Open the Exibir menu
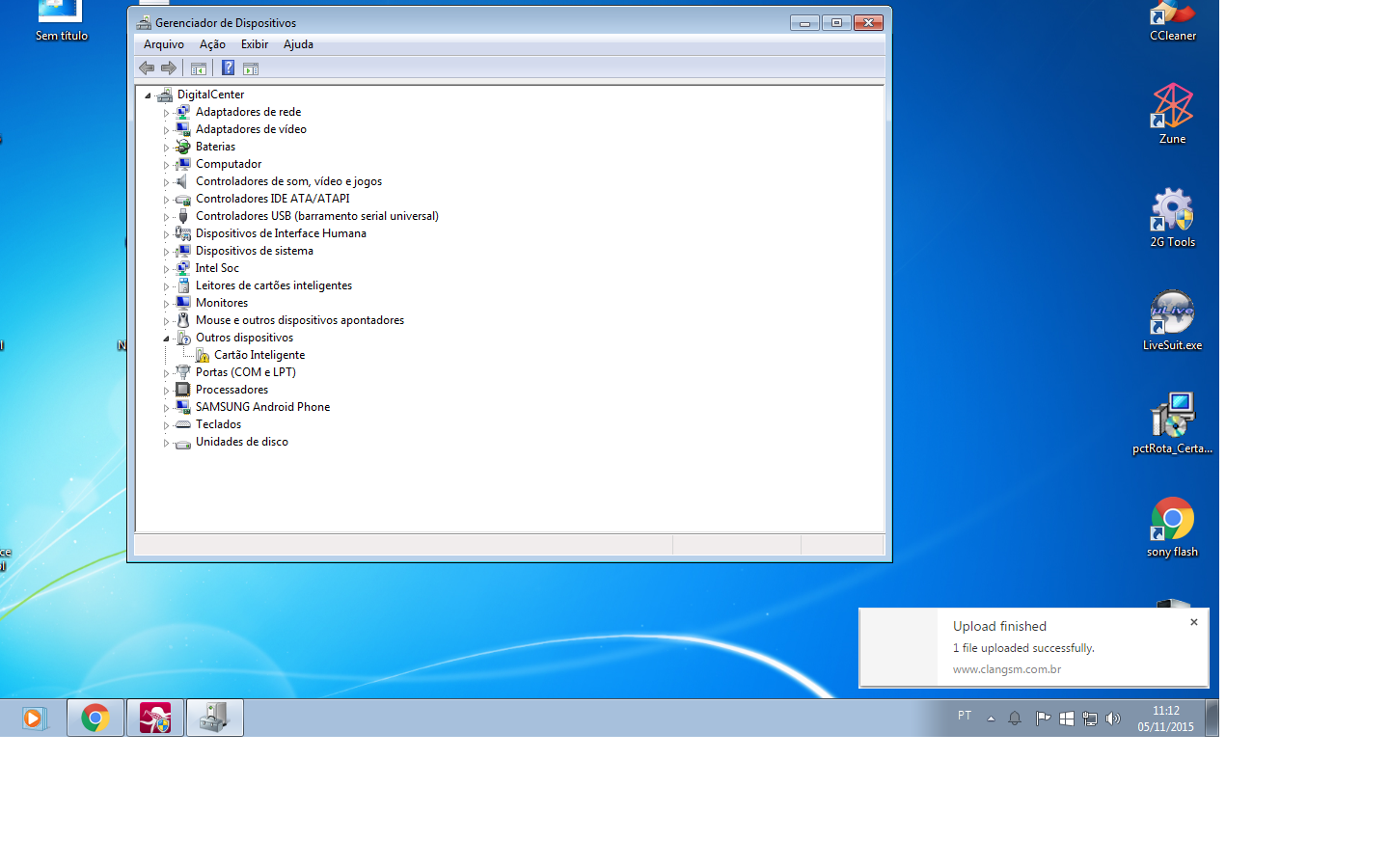This screenshot has height=868, width=1389. click(x=255, y=44)
